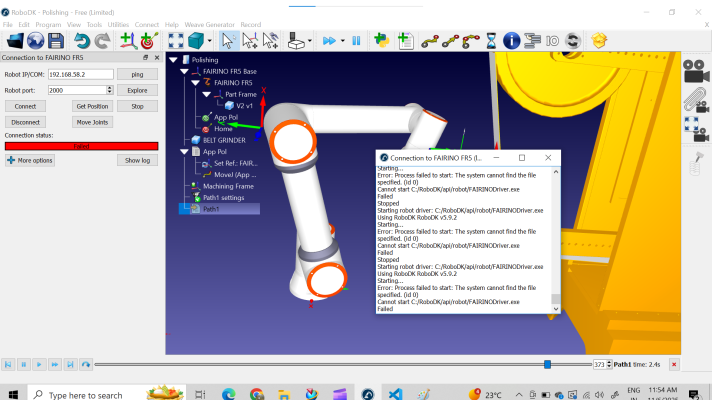Click the Robot IP/COM input field
Image resolution: width=712 pixels, height=400 pixels.
click(x=80, y=74)
